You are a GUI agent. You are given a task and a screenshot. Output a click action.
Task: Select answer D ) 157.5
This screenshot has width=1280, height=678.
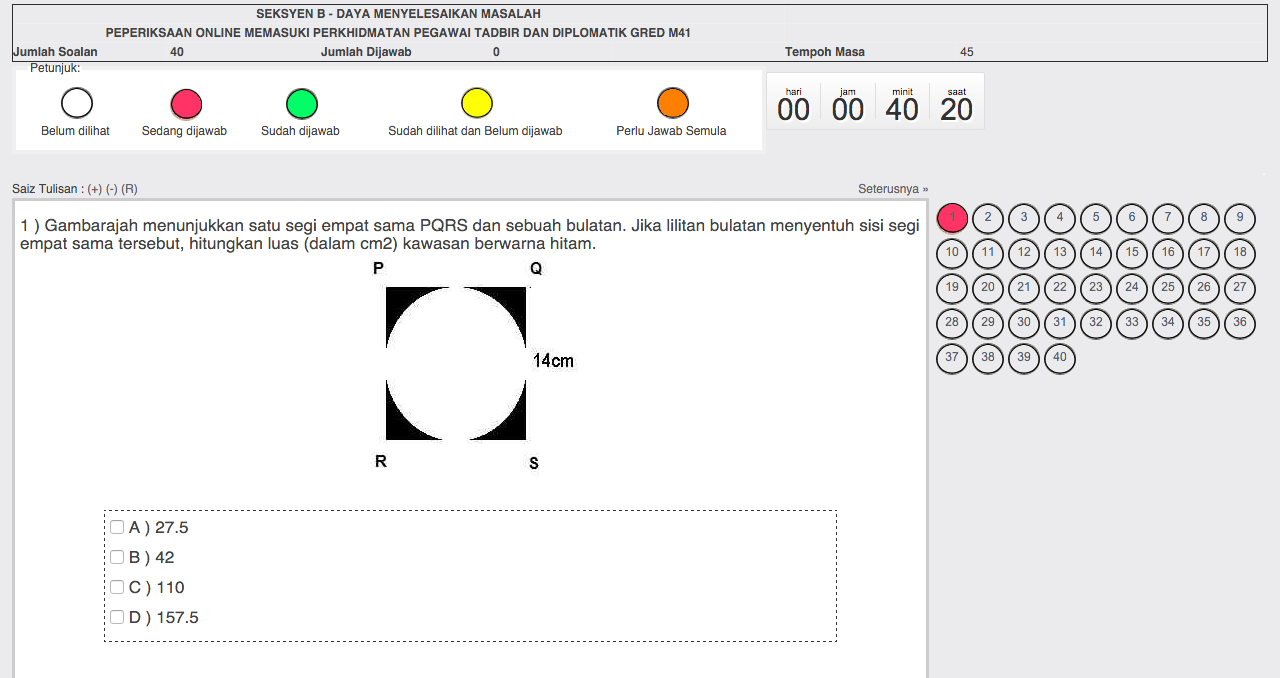[116, 617]
